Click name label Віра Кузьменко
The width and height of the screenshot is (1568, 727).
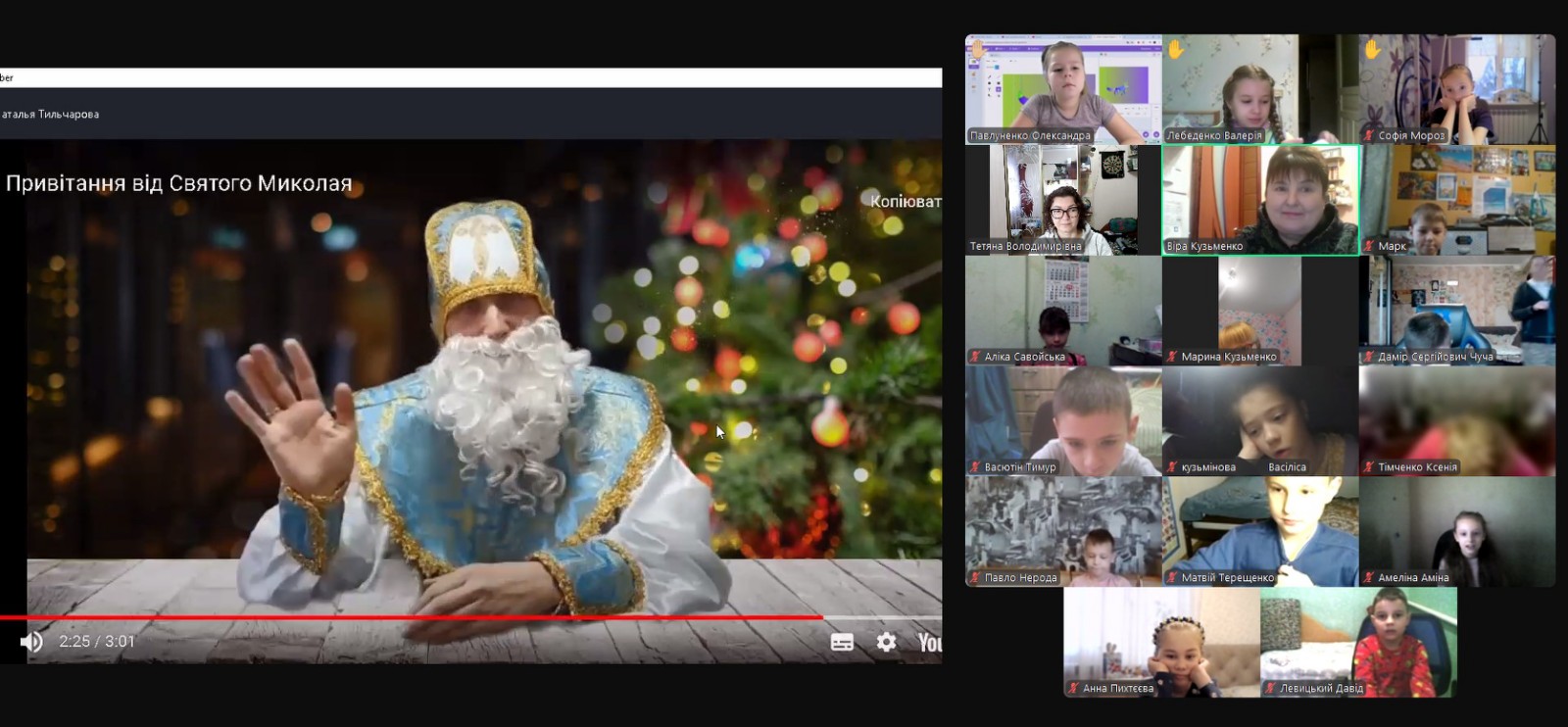[1204, 247]
